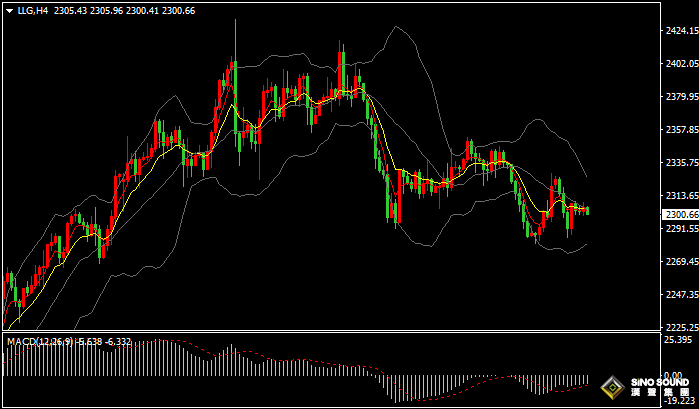Image resolution: width=699 pixels, height=409 pixels.
Task: Click the MACD 25.395 scale value
Action: (678, 340)
